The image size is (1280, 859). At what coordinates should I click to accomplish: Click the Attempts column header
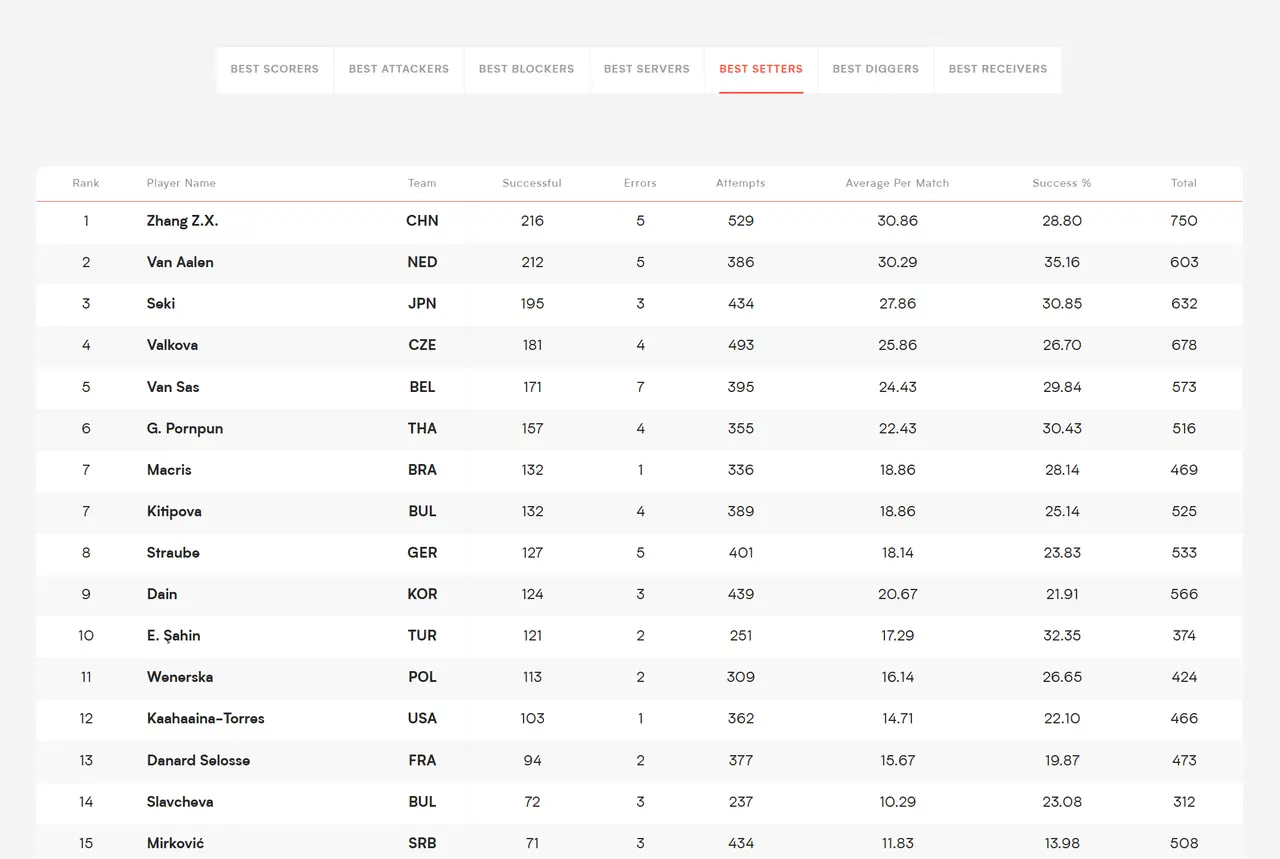[741, 183]
